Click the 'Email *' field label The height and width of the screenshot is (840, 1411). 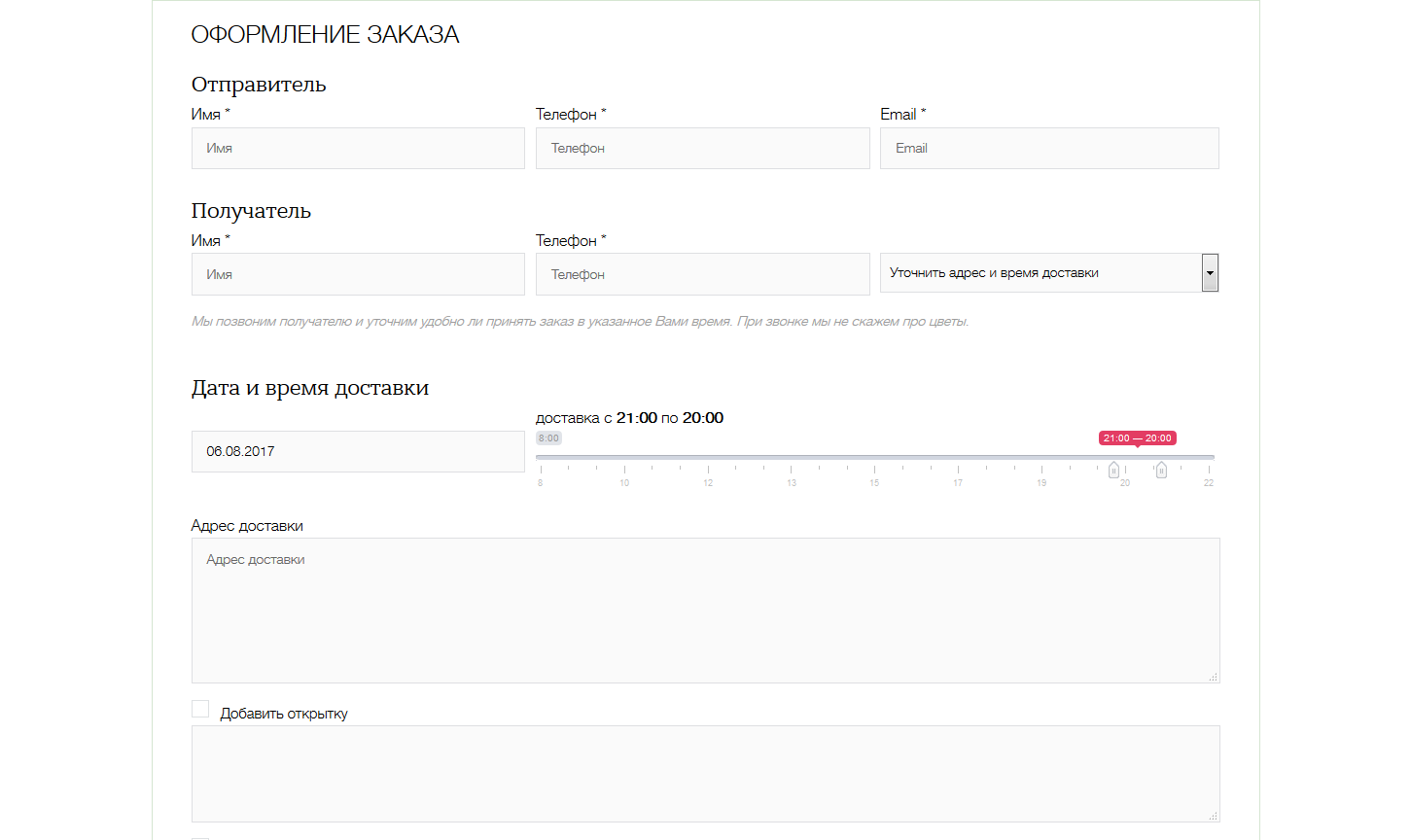click(x=902, y=115)
